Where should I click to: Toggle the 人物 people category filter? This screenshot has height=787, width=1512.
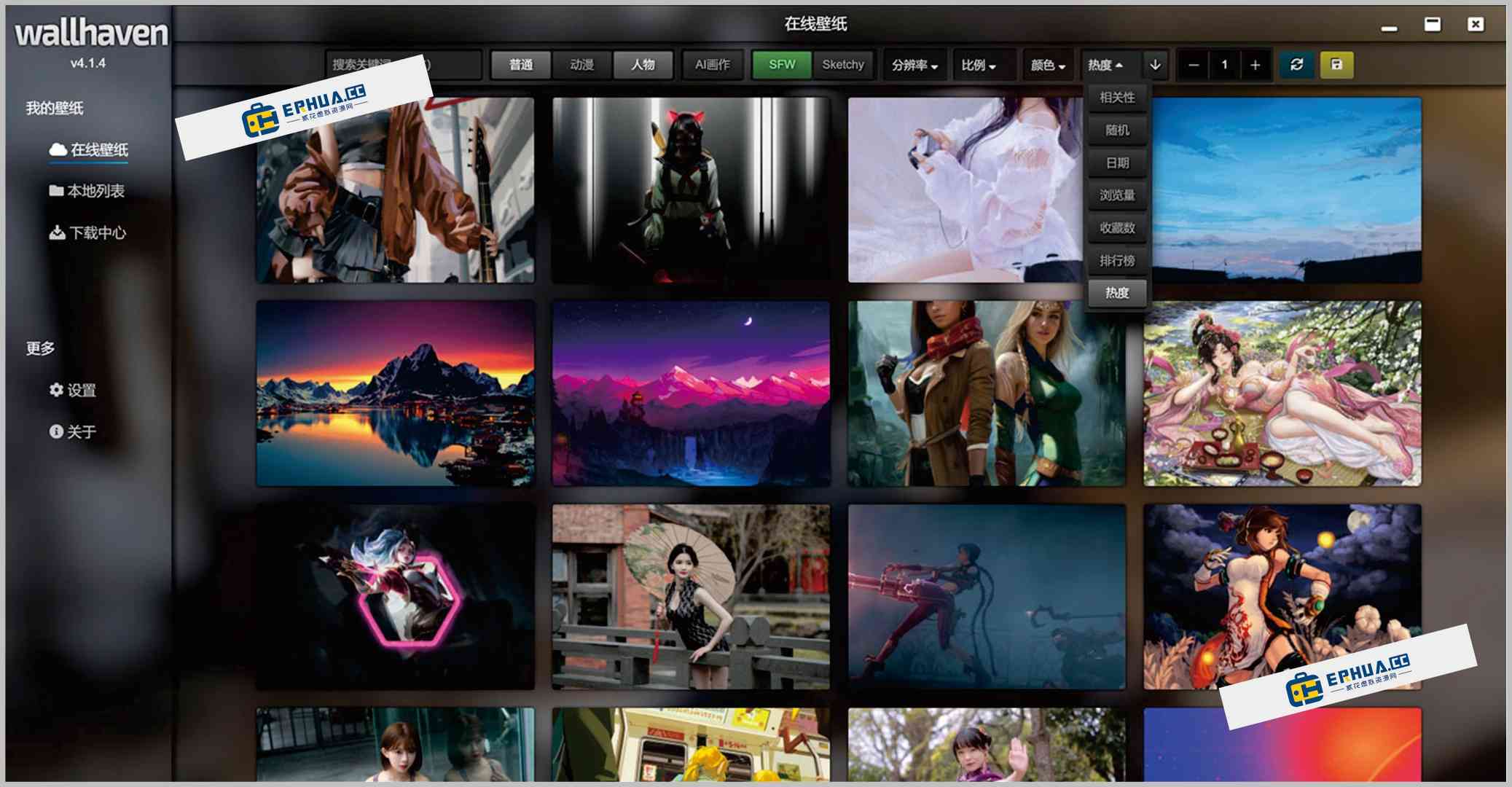(643, 65)
